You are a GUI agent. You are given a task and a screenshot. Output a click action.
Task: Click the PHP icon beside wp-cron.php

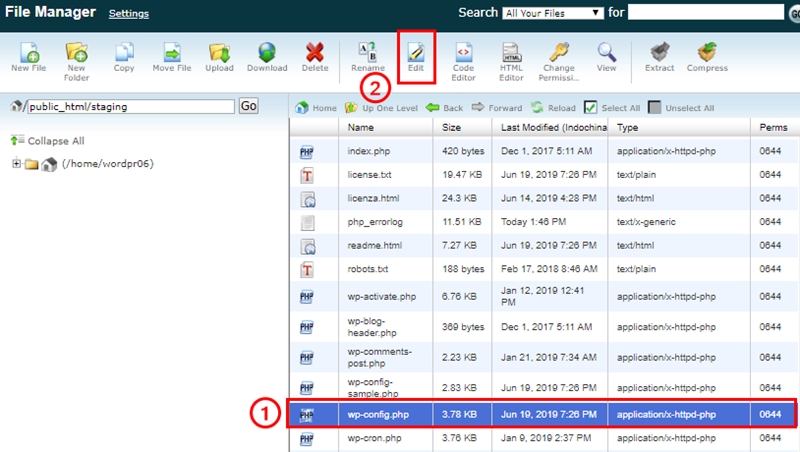[x=307, y=439]
